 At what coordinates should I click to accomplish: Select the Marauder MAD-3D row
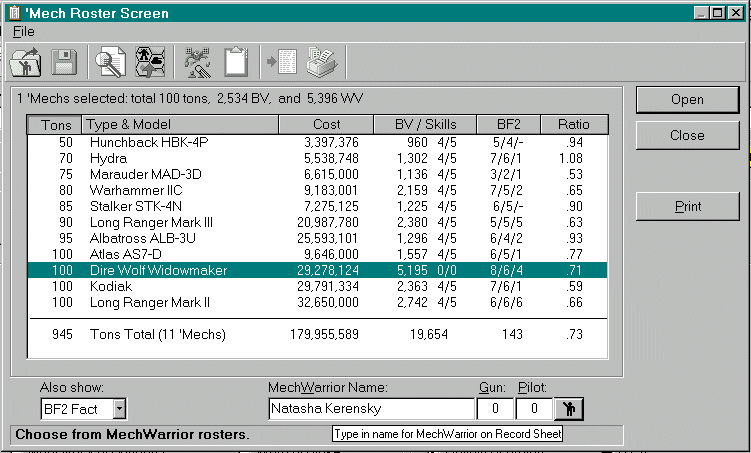tap(318, 174)
